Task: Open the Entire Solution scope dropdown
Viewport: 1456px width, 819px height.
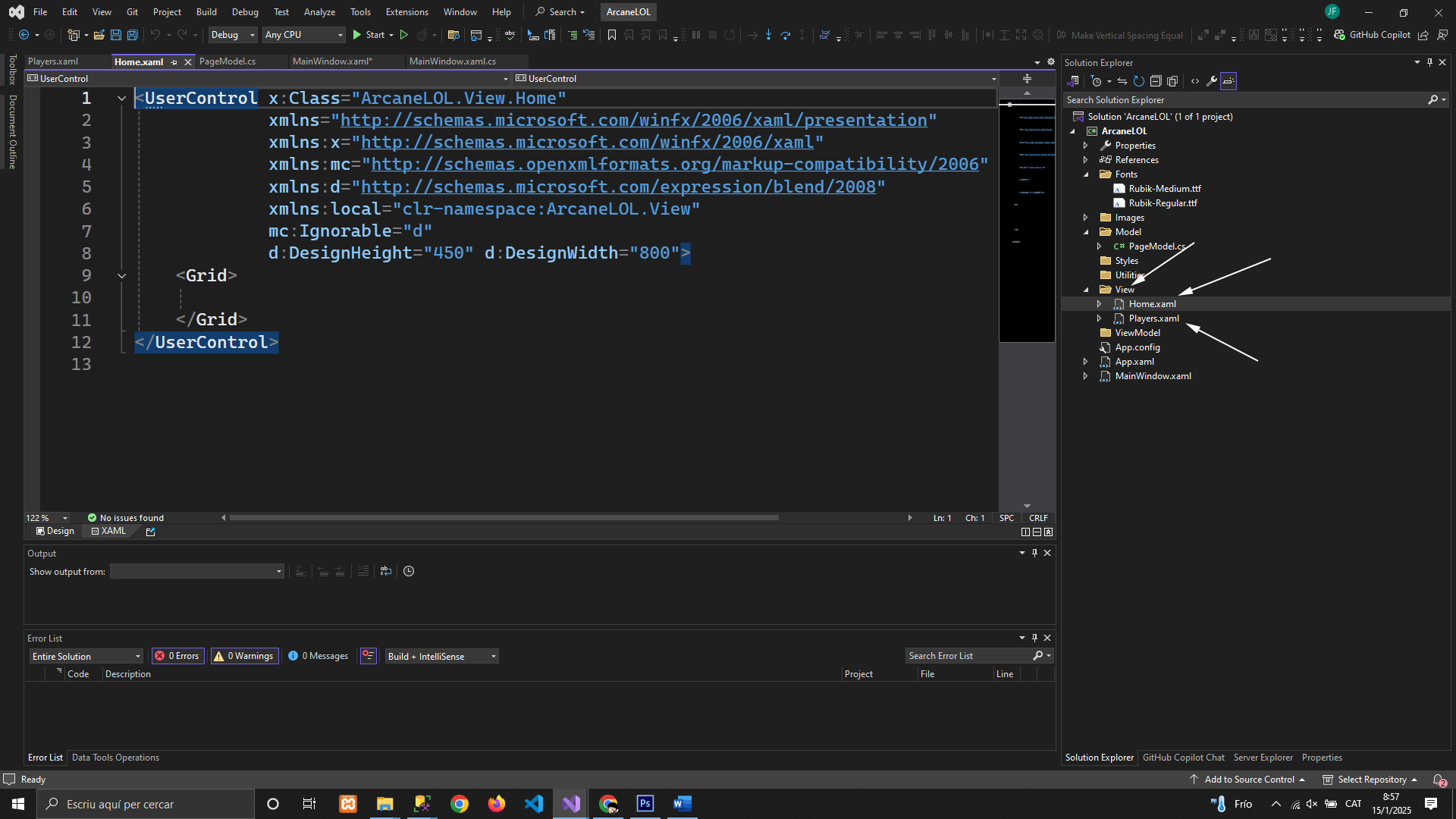Action: [86, 656]
